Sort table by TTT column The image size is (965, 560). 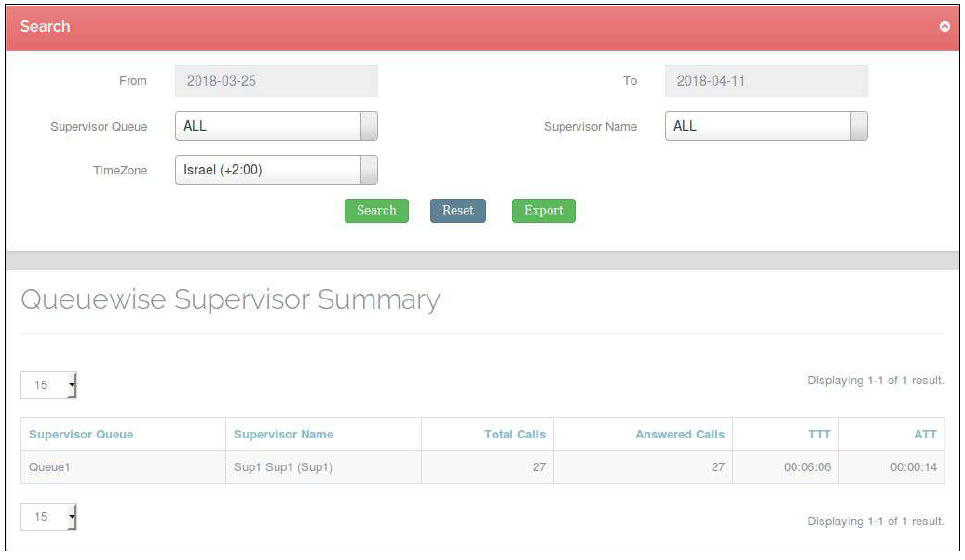click(819, 434)
